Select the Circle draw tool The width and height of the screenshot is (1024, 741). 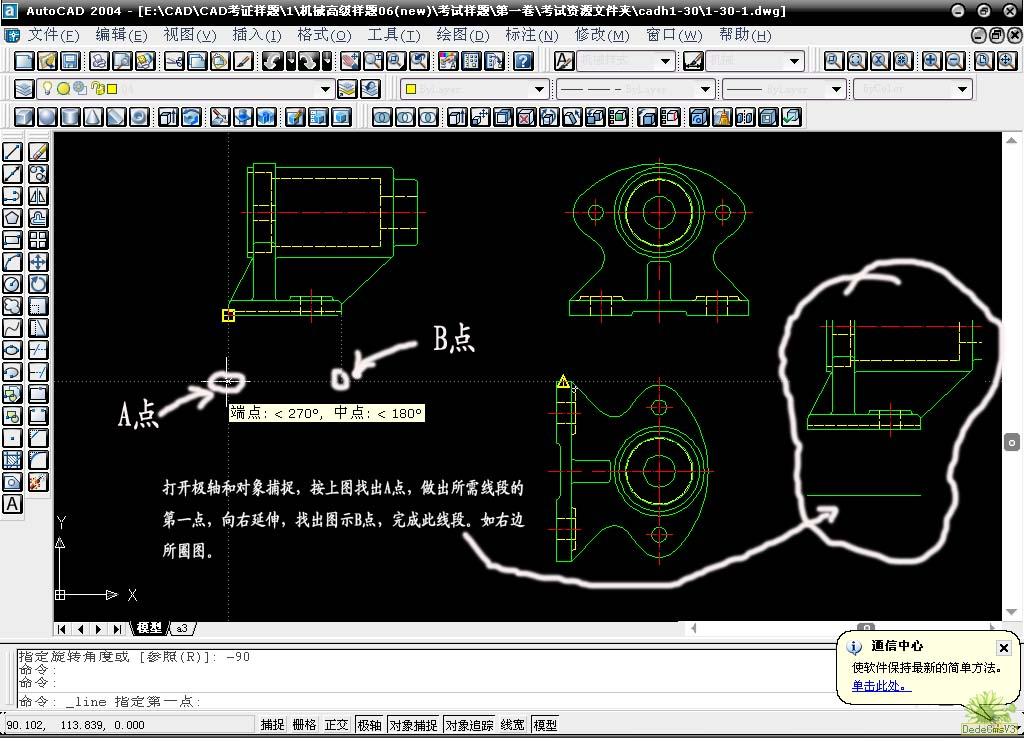[x=13, y=284]
